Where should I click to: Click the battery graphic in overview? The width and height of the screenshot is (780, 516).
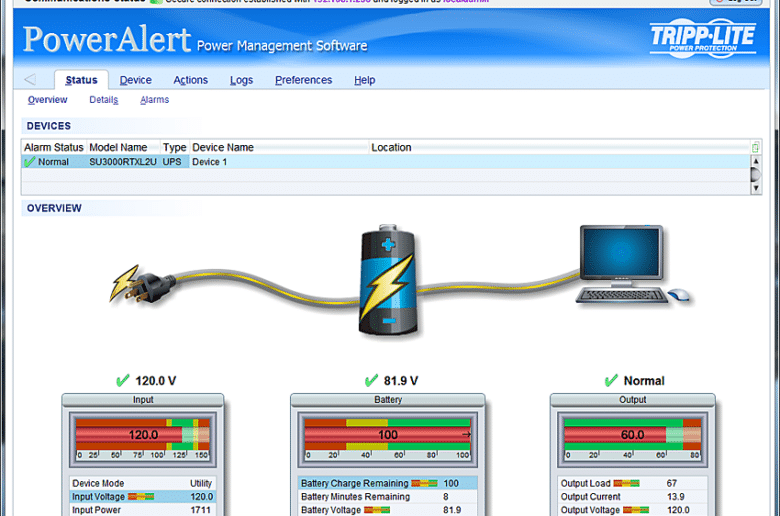click(388, 280)
